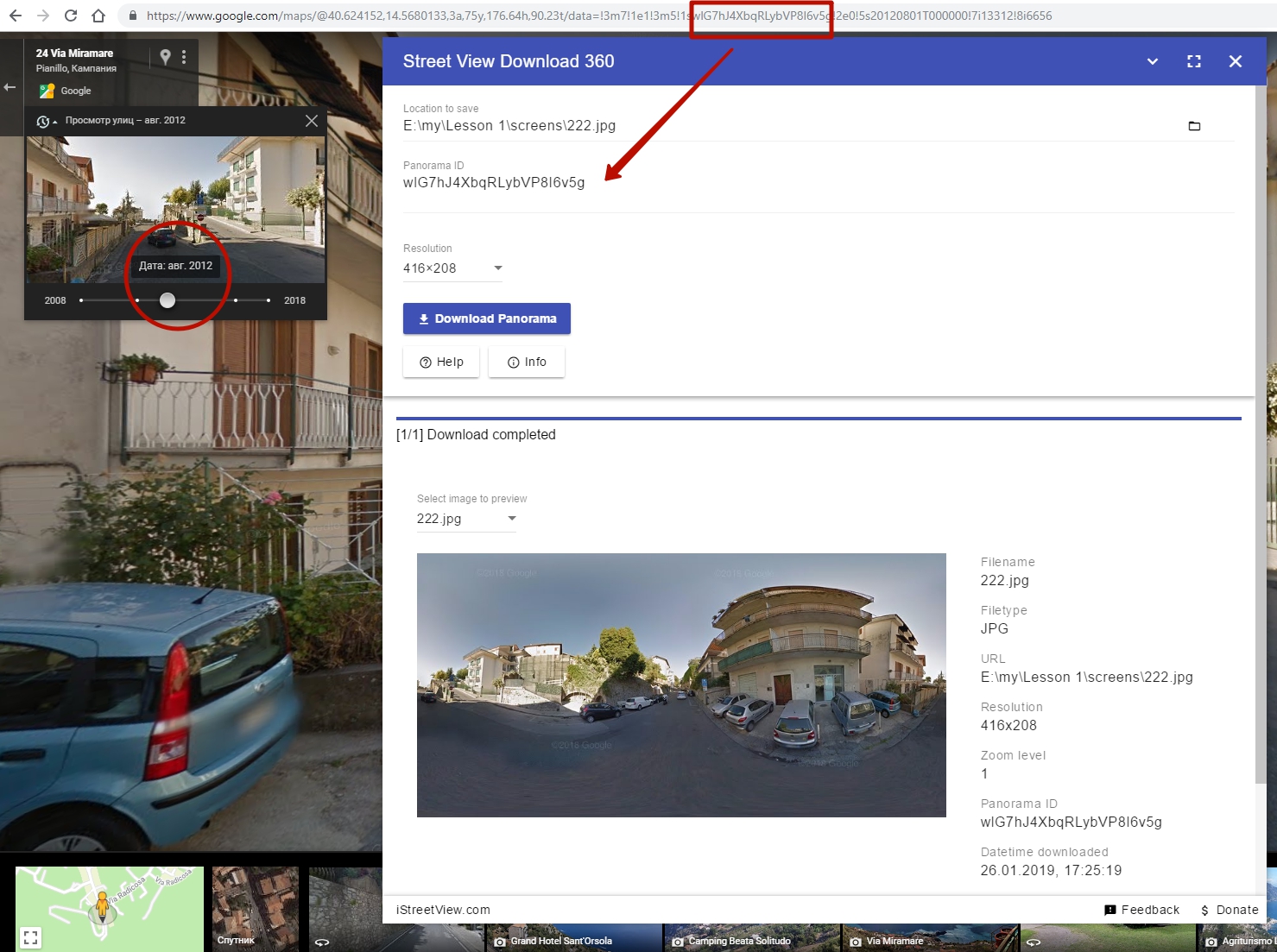1277x952 pixels.
Task: Click the Help button
Action: tap(441, 362)
